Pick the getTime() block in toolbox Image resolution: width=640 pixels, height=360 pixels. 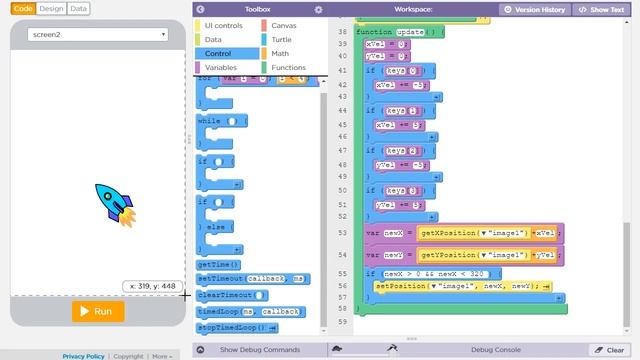(218, 265)
